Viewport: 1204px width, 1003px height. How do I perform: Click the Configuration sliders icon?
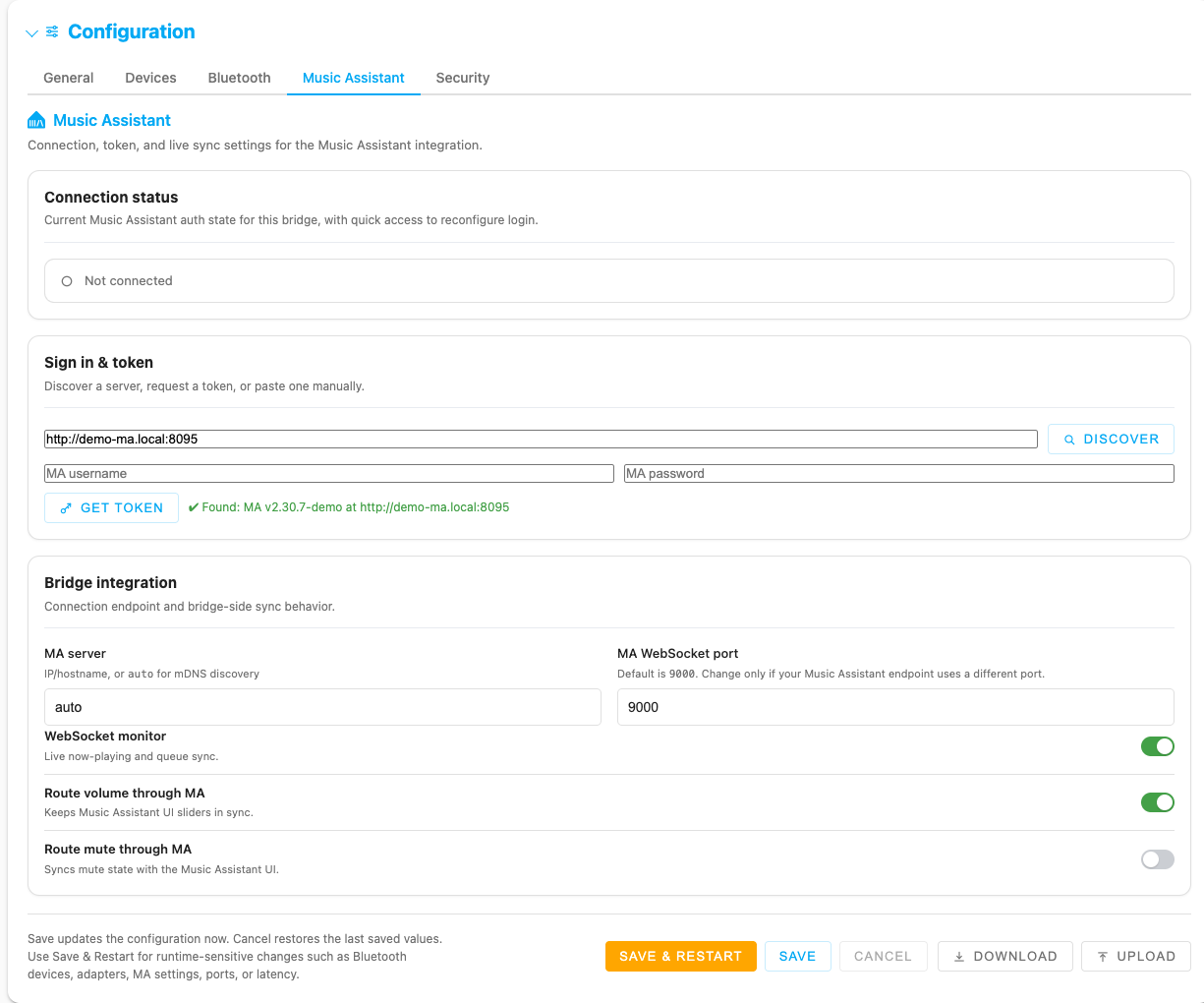52,32
